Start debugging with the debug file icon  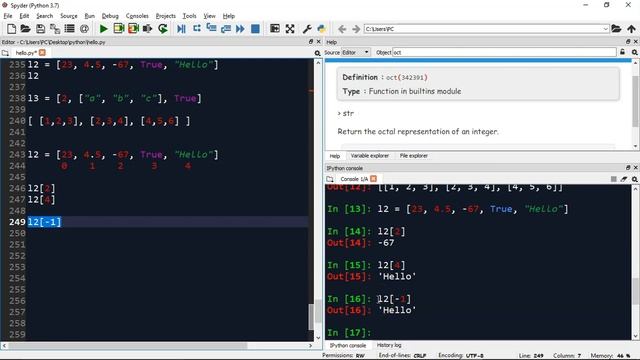click(182, 29)
